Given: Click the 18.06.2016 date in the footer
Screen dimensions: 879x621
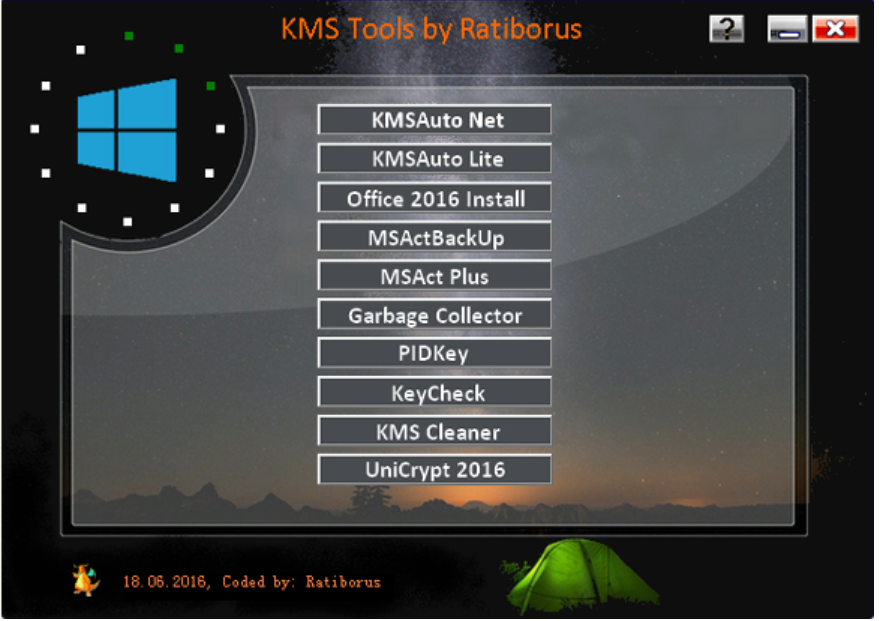Looking at the screenshot, I should (x=166, y=581).
